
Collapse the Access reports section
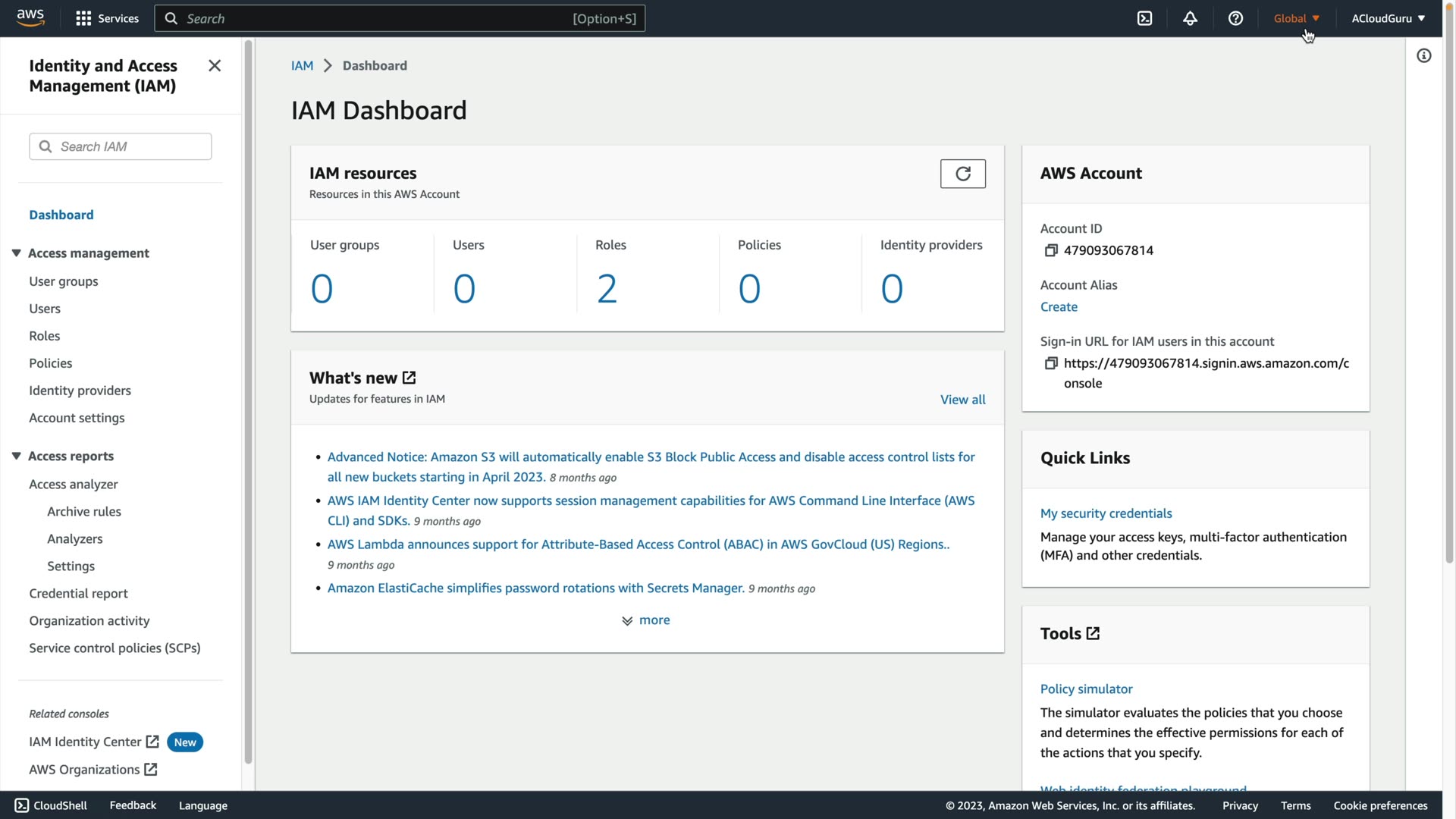(16, 456)
